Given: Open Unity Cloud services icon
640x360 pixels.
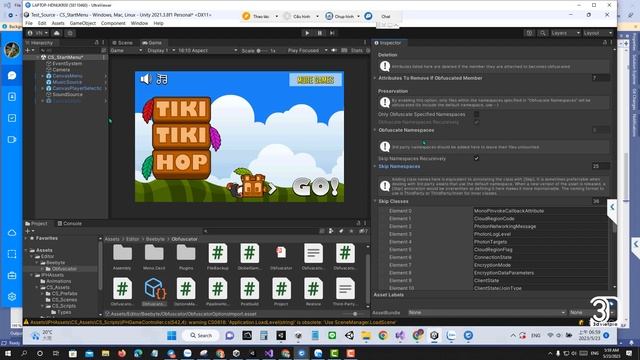Looking at the screenshot, I should pos(57,33).
